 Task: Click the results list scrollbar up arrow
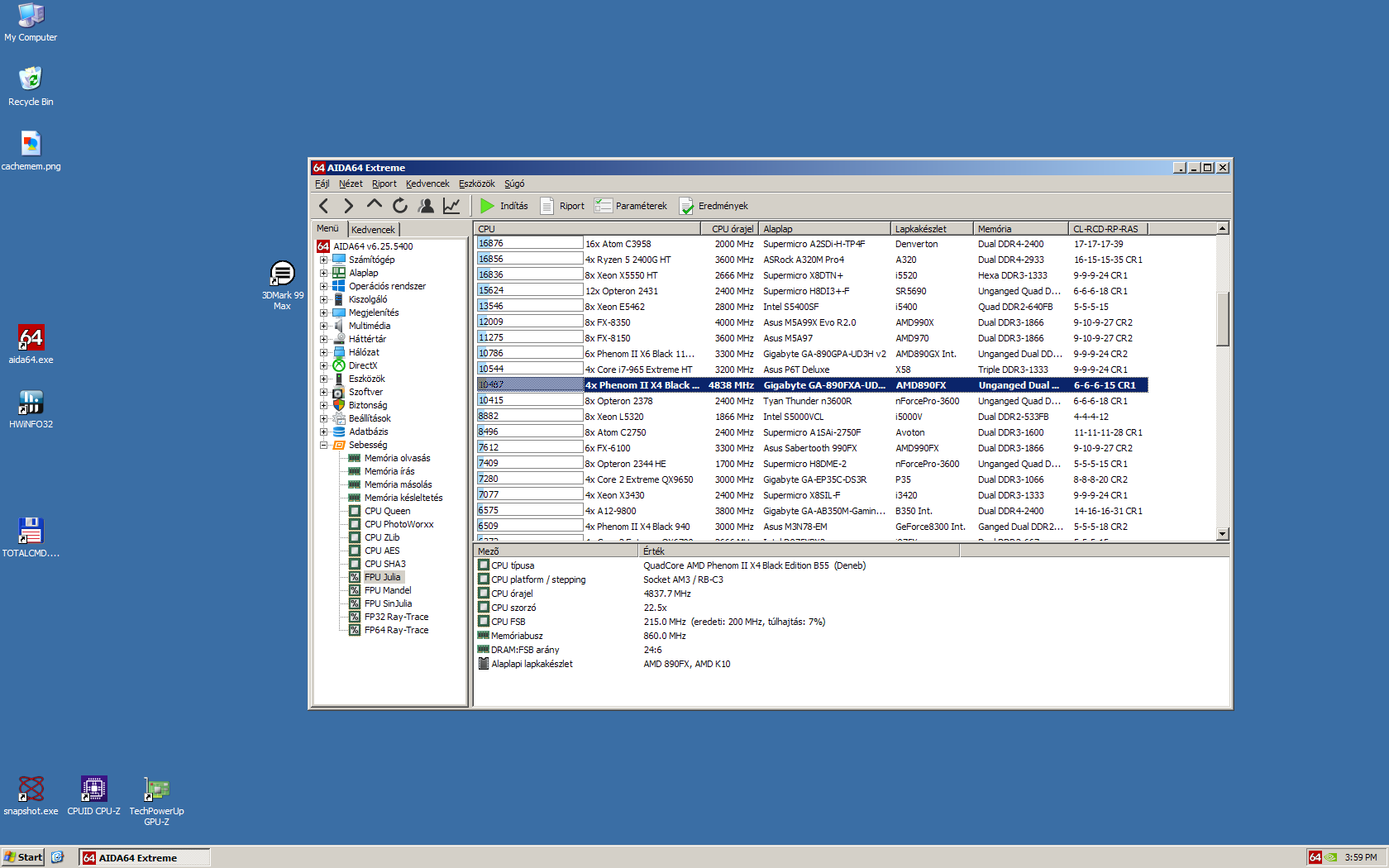tap(1223, 228)
